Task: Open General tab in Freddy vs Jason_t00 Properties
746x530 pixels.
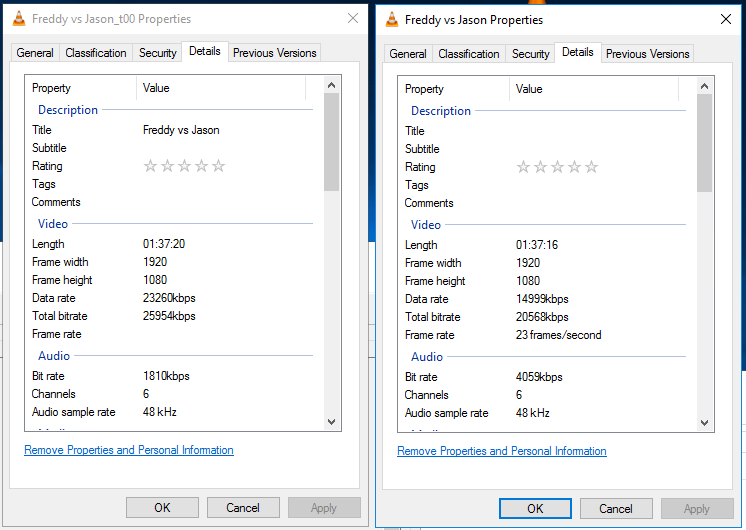Action: tap(35, 53)
